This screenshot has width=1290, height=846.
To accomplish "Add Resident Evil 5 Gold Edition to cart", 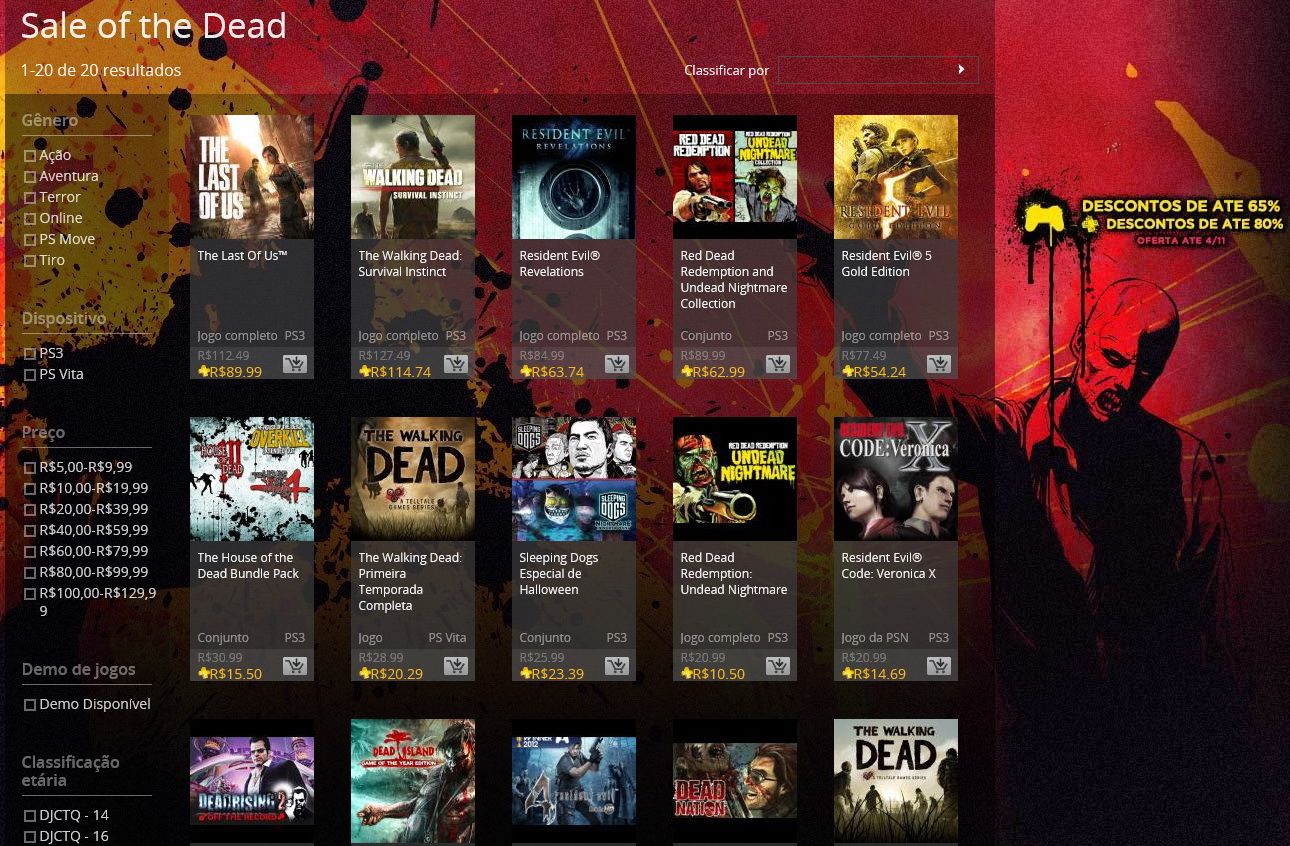I will click(939, 364).
